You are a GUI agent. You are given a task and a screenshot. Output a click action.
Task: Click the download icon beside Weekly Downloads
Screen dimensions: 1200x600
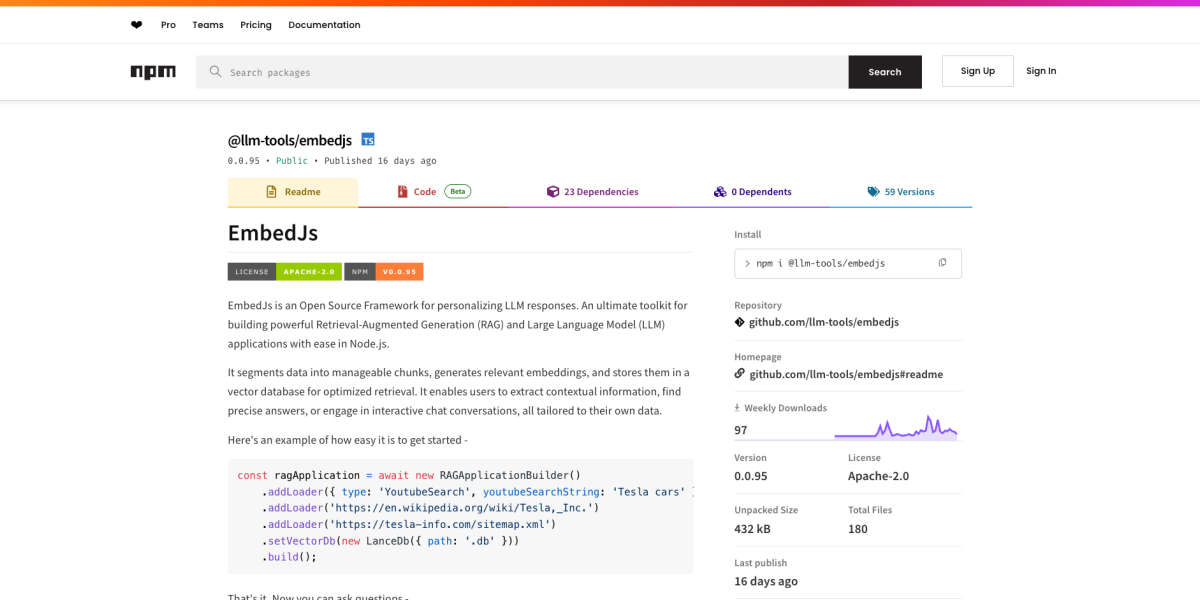(738, 407)
